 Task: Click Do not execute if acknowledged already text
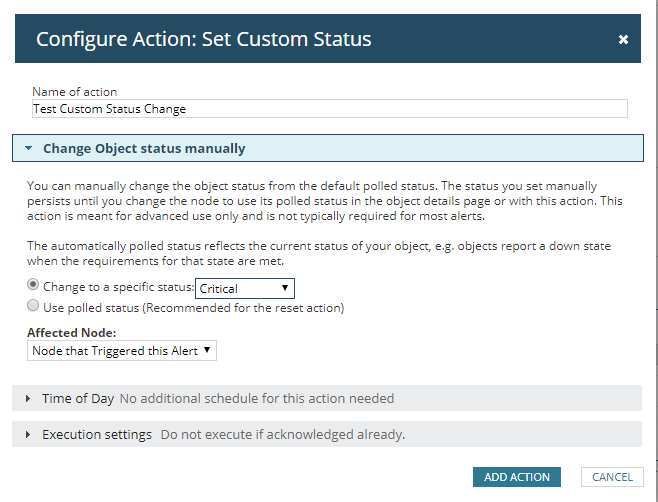(x=283, y=435)
